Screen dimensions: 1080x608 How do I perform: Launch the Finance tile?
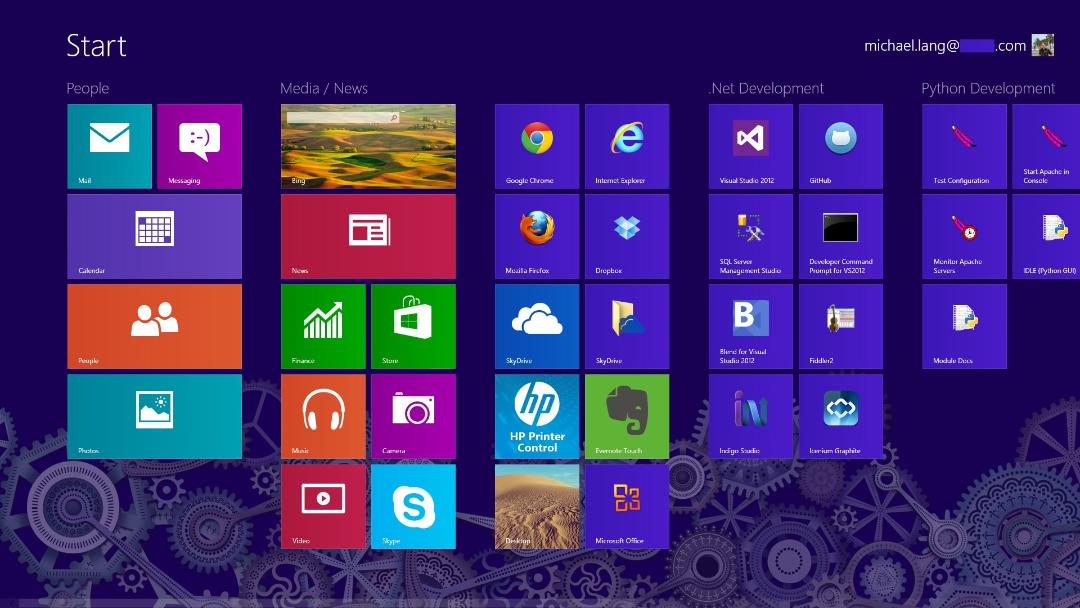pos(323,326)
